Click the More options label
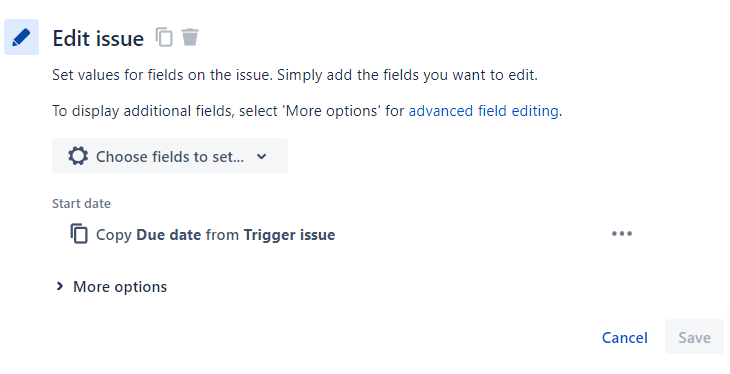 (120, 287)
